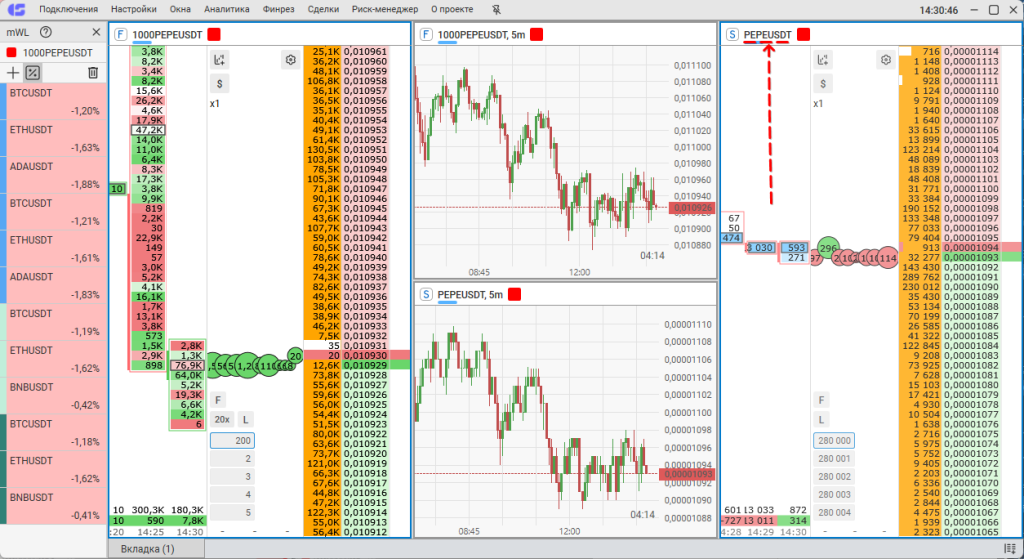This screenshot has width=1024, height=559.
Task: Click red link square of PEPEUSDT, 5m chart
Action: click(x=514, y=295)
